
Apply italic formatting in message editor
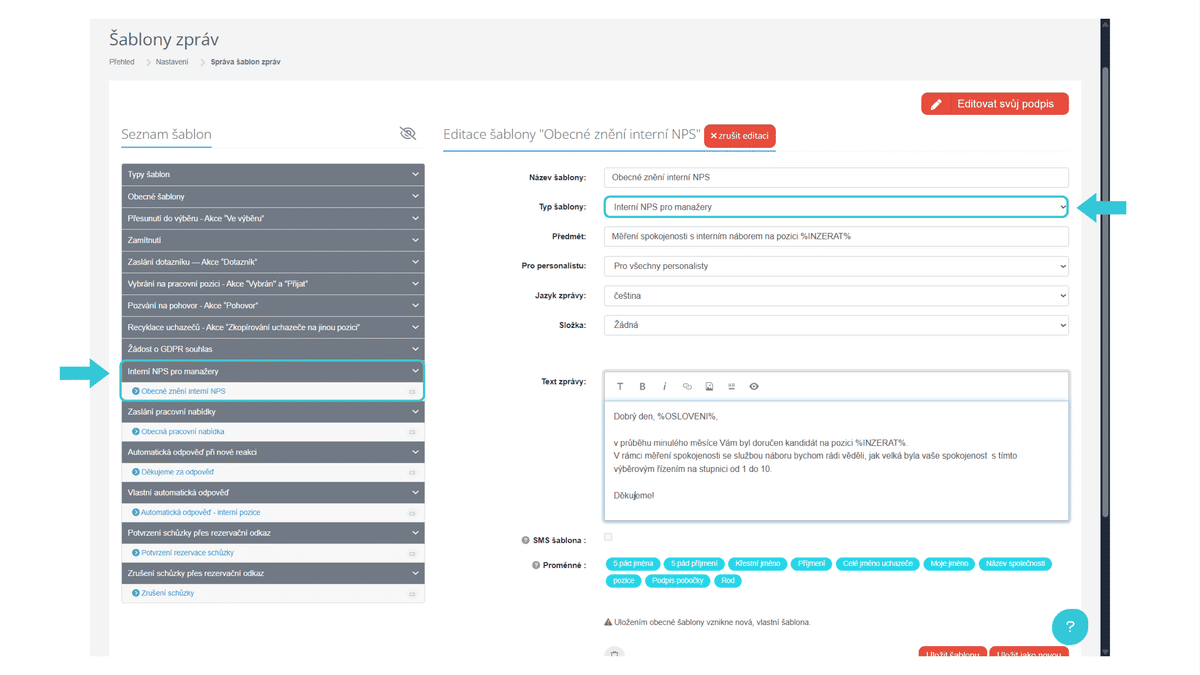664,386
